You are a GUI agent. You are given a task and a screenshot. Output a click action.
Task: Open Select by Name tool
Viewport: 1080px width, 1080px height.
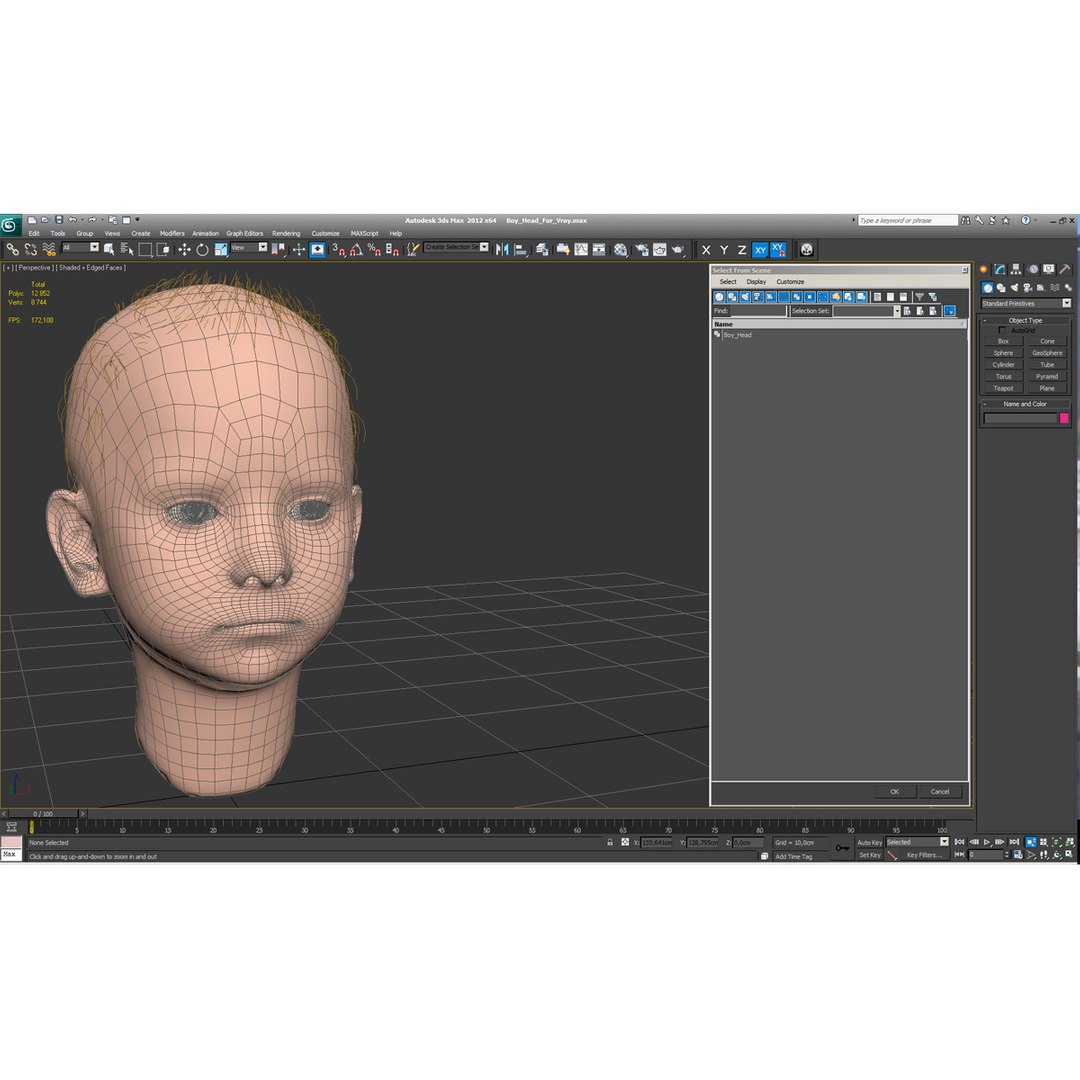pos(127,249)
